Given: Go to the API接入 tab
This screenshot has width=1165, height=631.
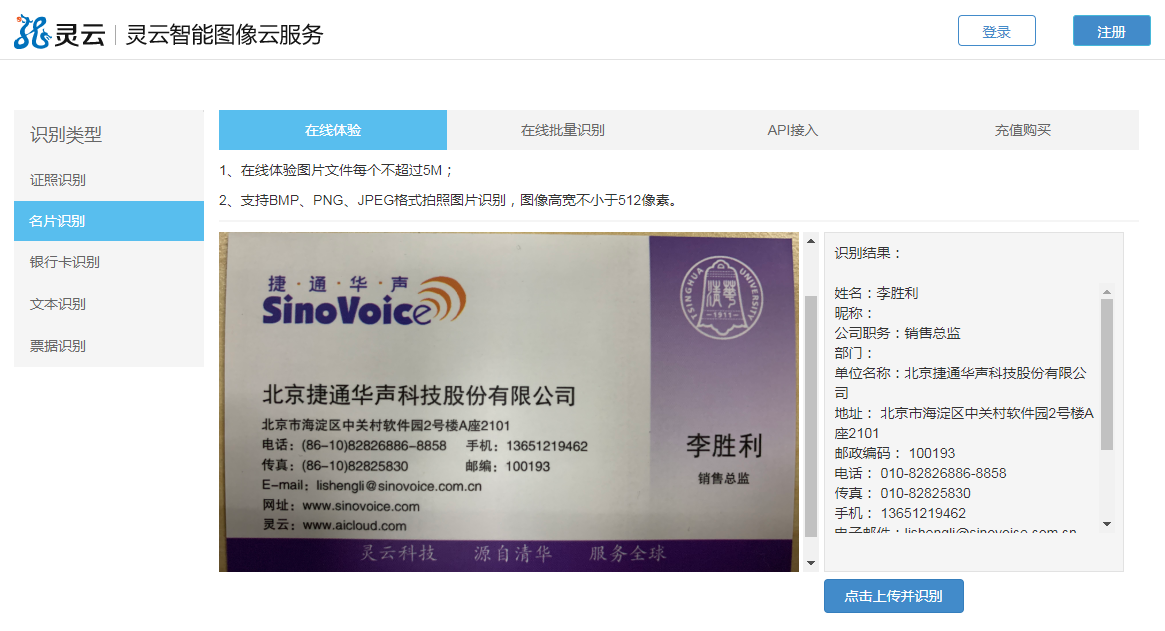Looking at the screenshot, I should pos(792,130).
